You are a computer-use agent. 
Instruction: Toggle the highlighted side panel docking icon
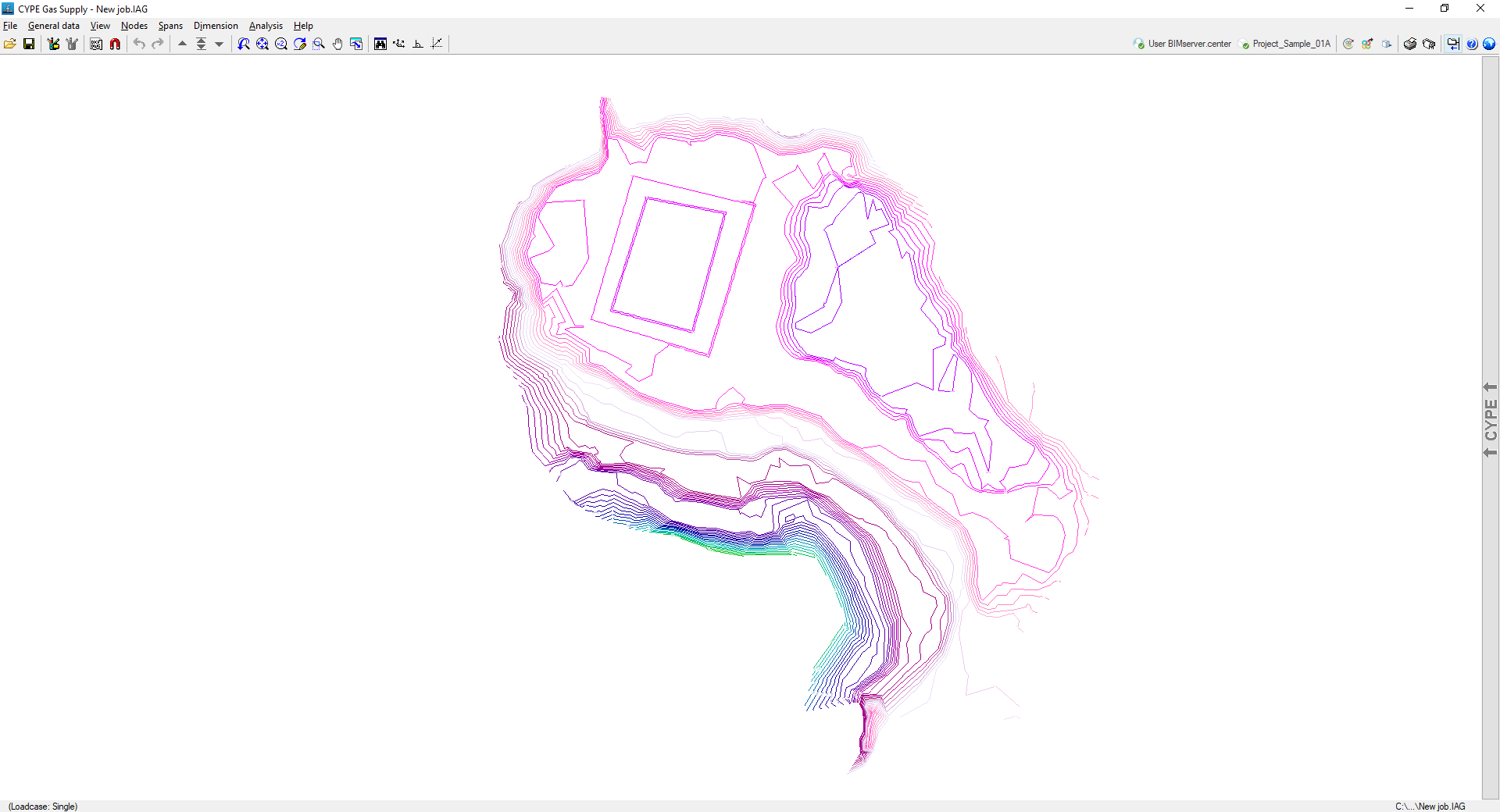1453,44
